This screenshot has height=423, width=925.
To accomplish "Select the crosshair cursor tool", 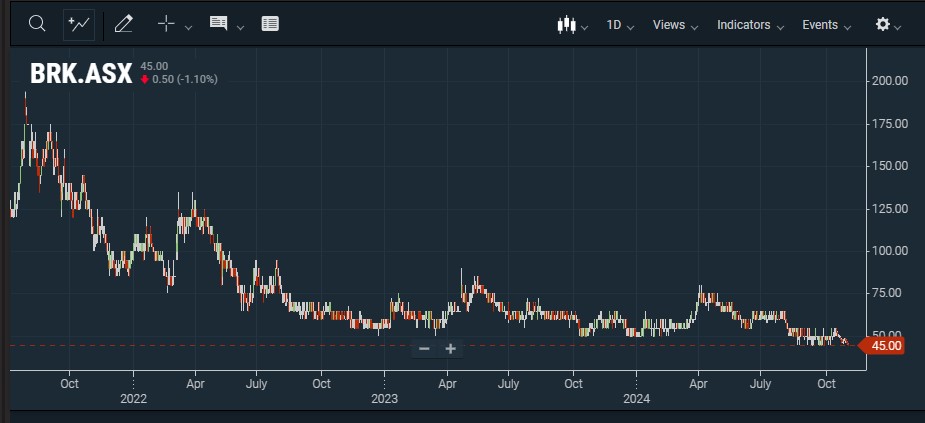I will [x=166, y=24].
